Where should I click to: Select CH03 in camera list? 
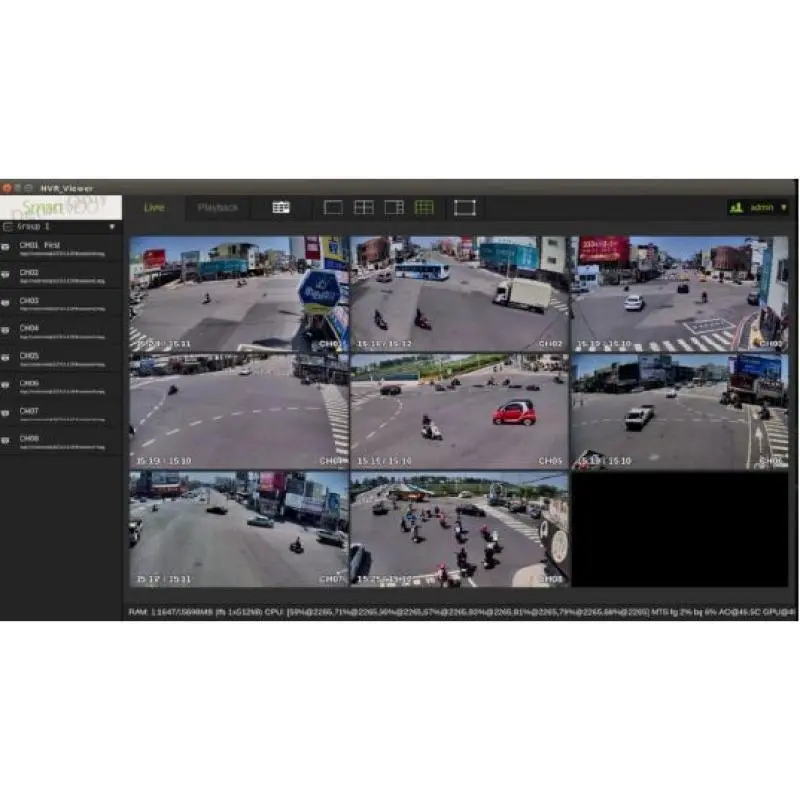61,304
